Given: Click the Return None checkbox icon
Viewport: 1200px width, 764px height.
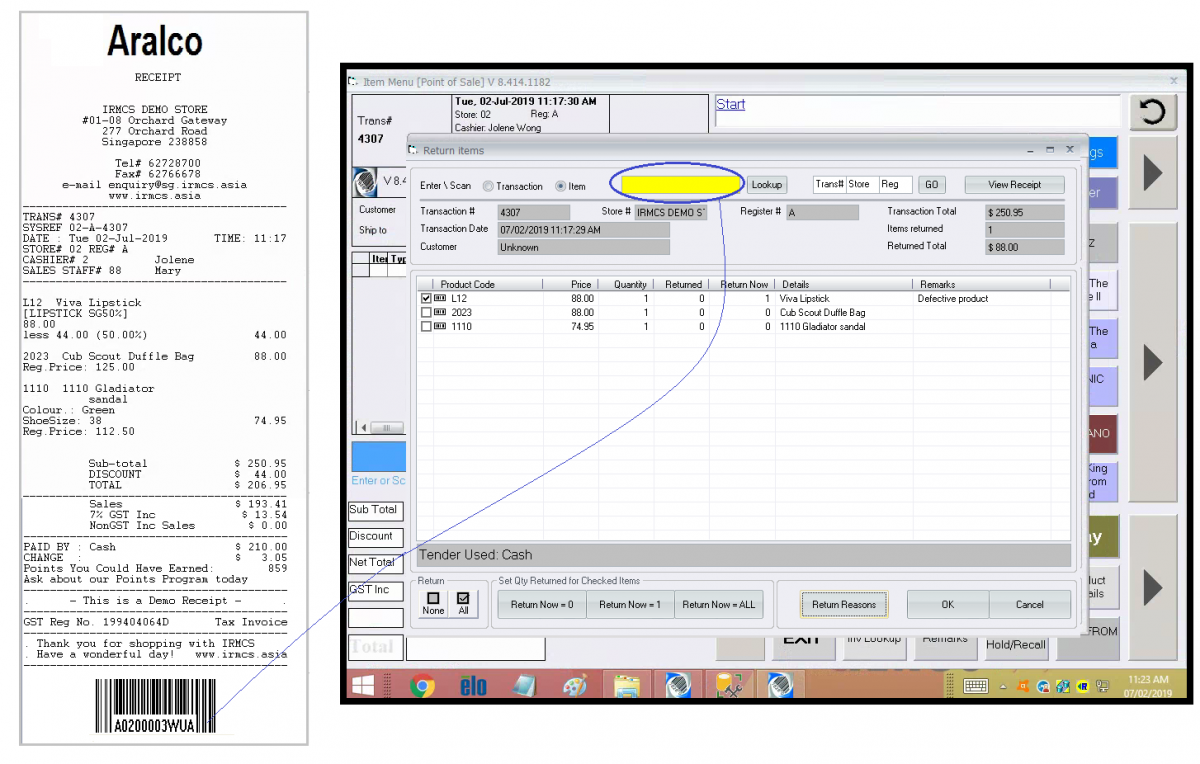Looking at the screenshot, I should [433, 599].
